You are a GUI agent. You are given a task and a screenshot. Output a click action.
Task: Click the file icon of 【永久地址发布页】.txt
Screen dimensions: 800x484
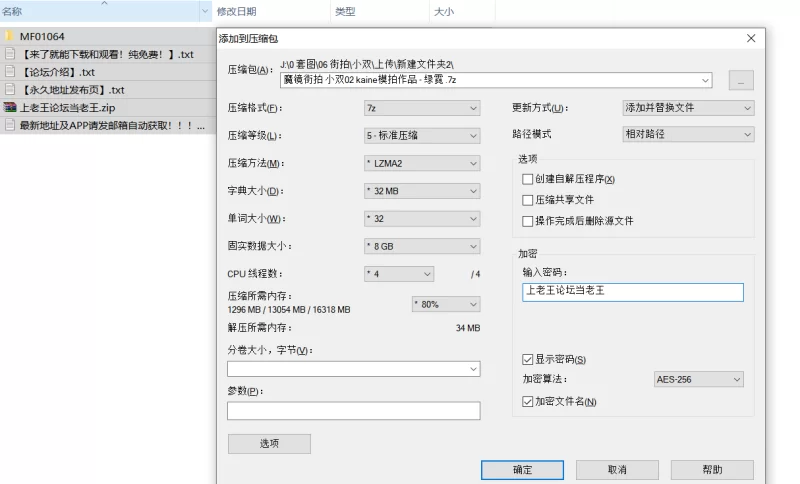tap(9, 90)
